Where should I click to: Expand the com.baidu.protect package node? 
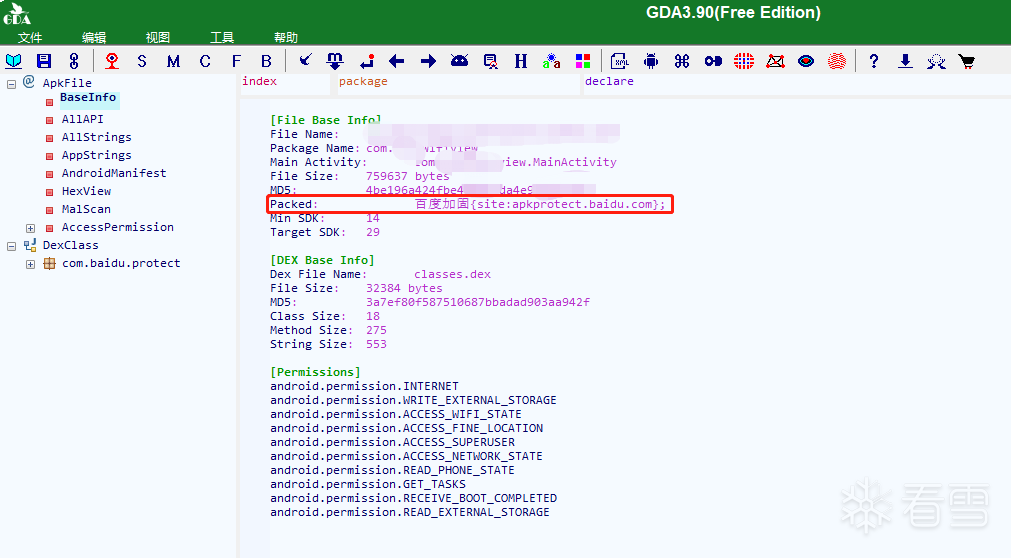[x=30, y=264]
